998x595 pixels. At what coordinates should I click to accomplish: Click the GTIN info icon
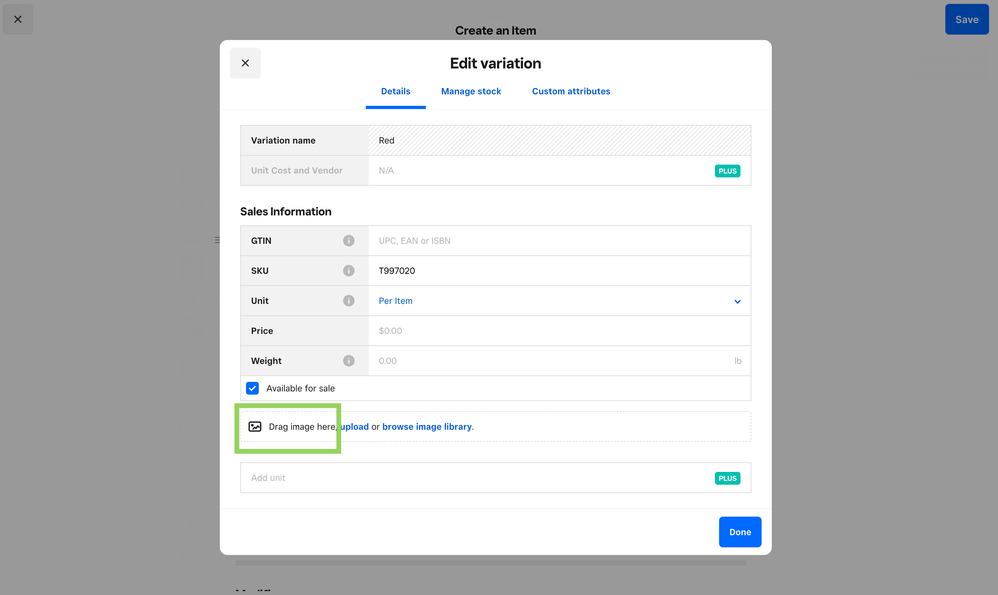click(x=349, y=241)
